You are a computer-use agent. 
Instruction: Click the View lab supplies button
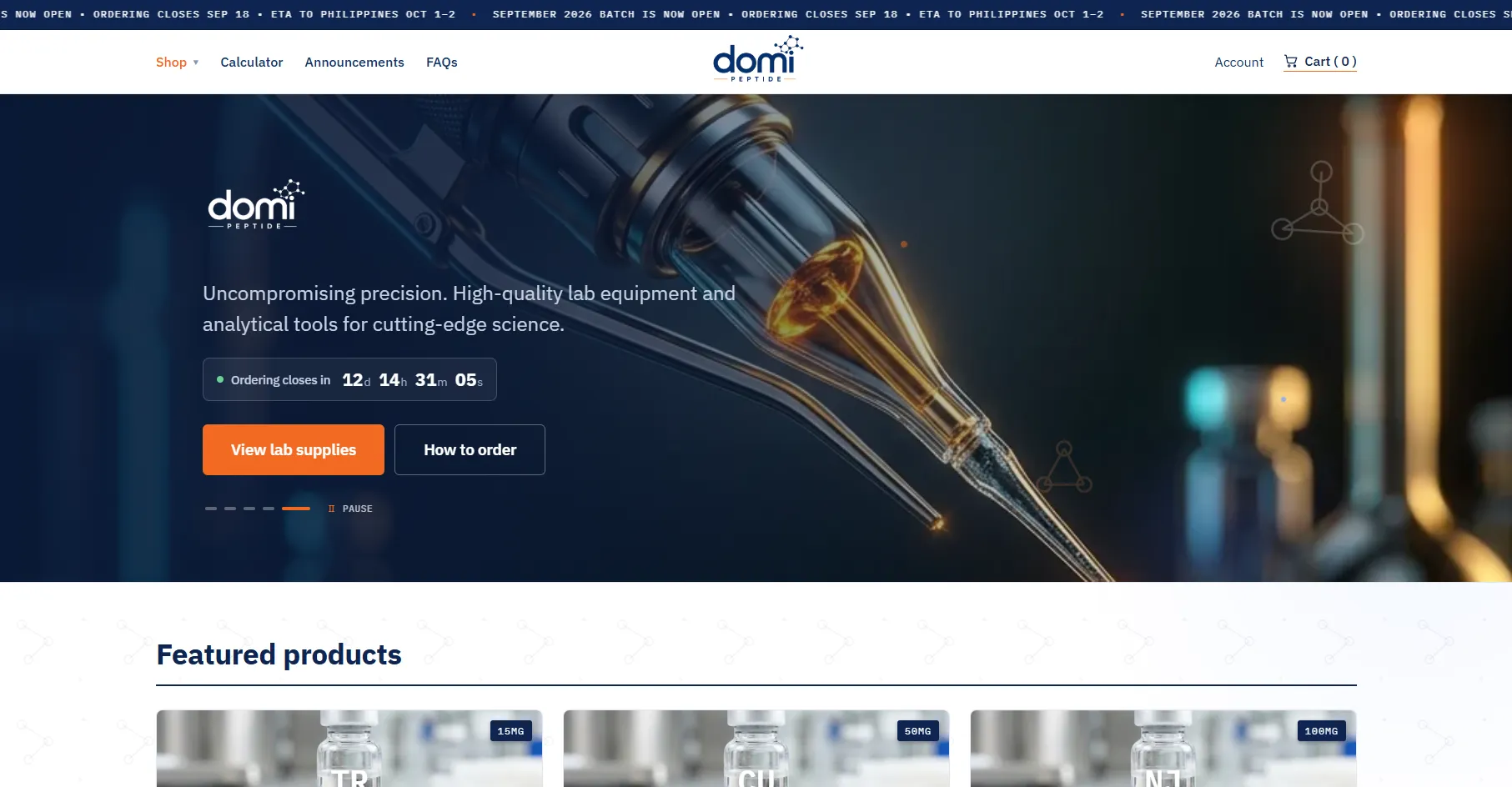[x=294, y=450]
